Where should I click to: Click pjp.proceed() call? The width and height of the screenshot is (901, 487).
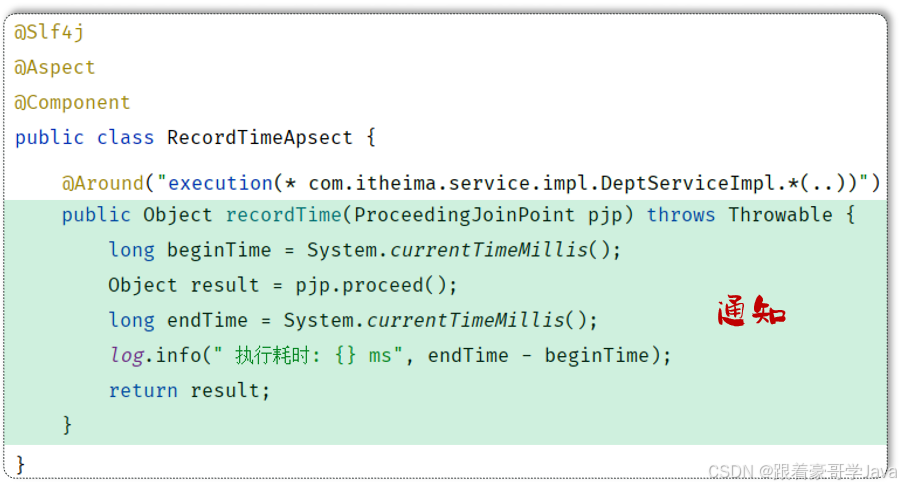(370, 285)
